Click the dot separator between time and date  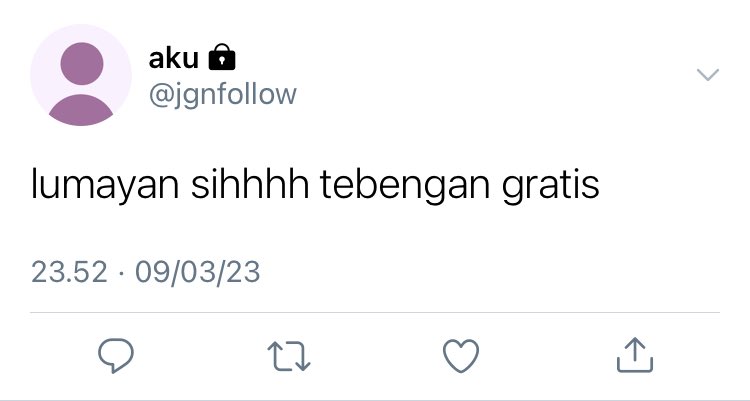(x=121, y=274)
